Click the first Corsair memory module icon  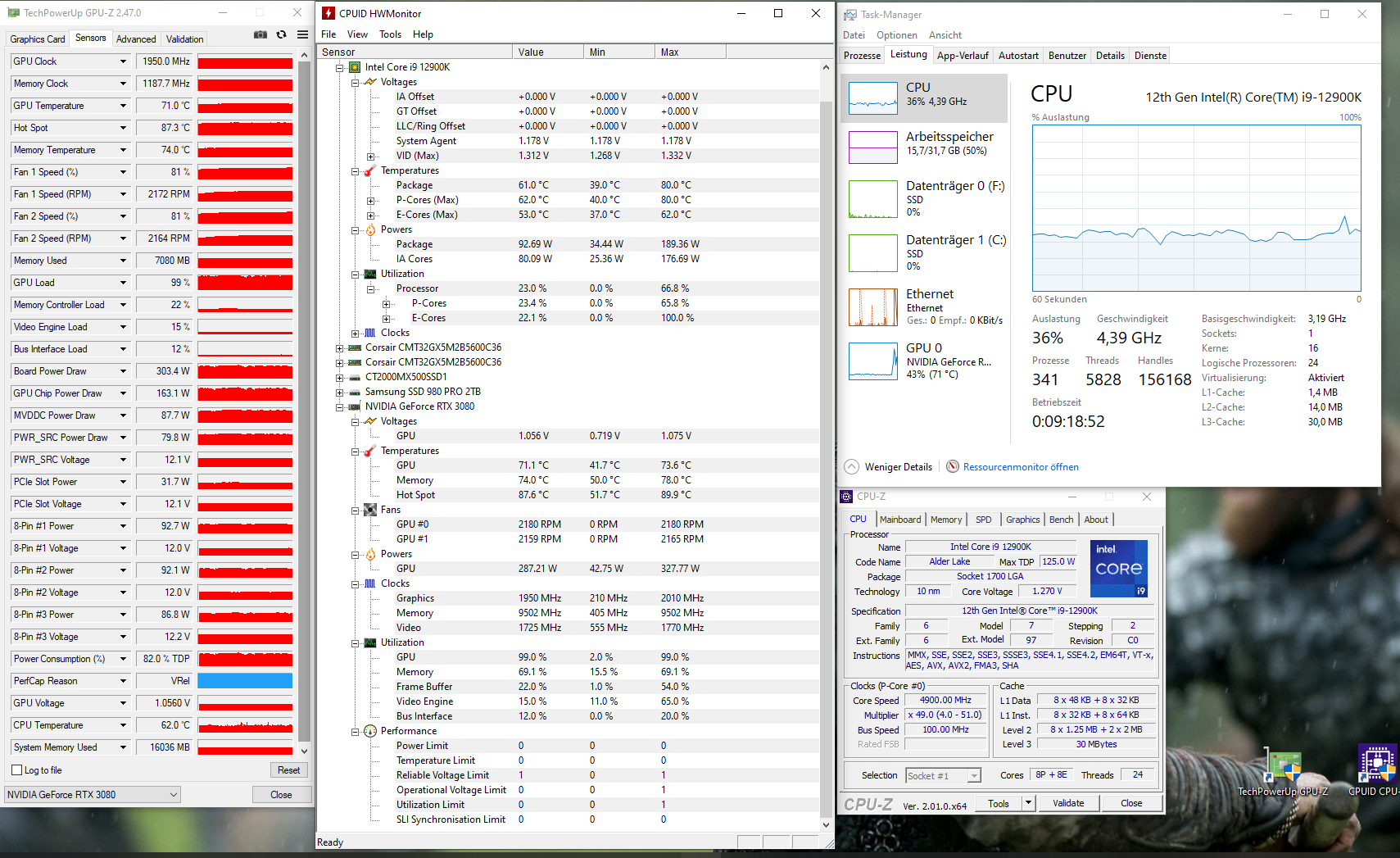click(355, 347)
